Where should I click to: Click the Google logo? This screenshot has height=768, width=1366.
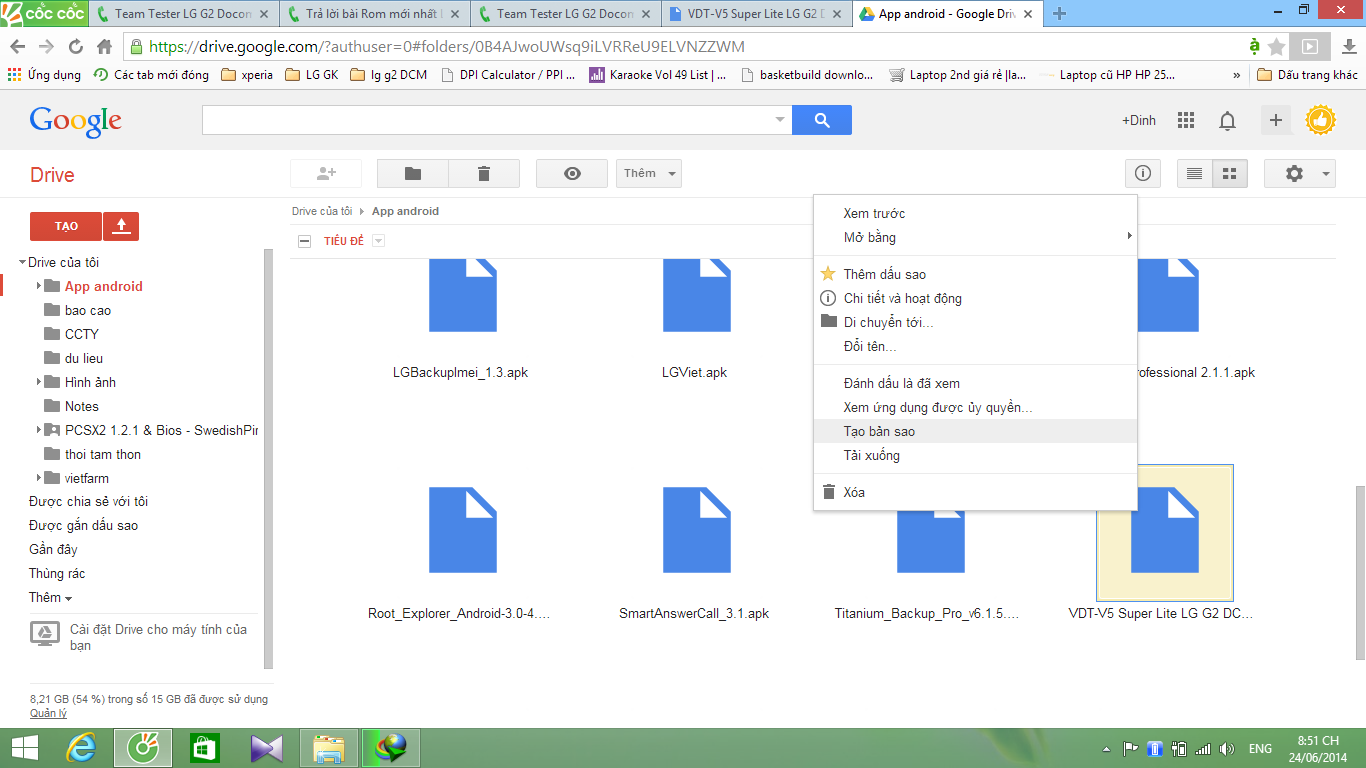point(76,120)
